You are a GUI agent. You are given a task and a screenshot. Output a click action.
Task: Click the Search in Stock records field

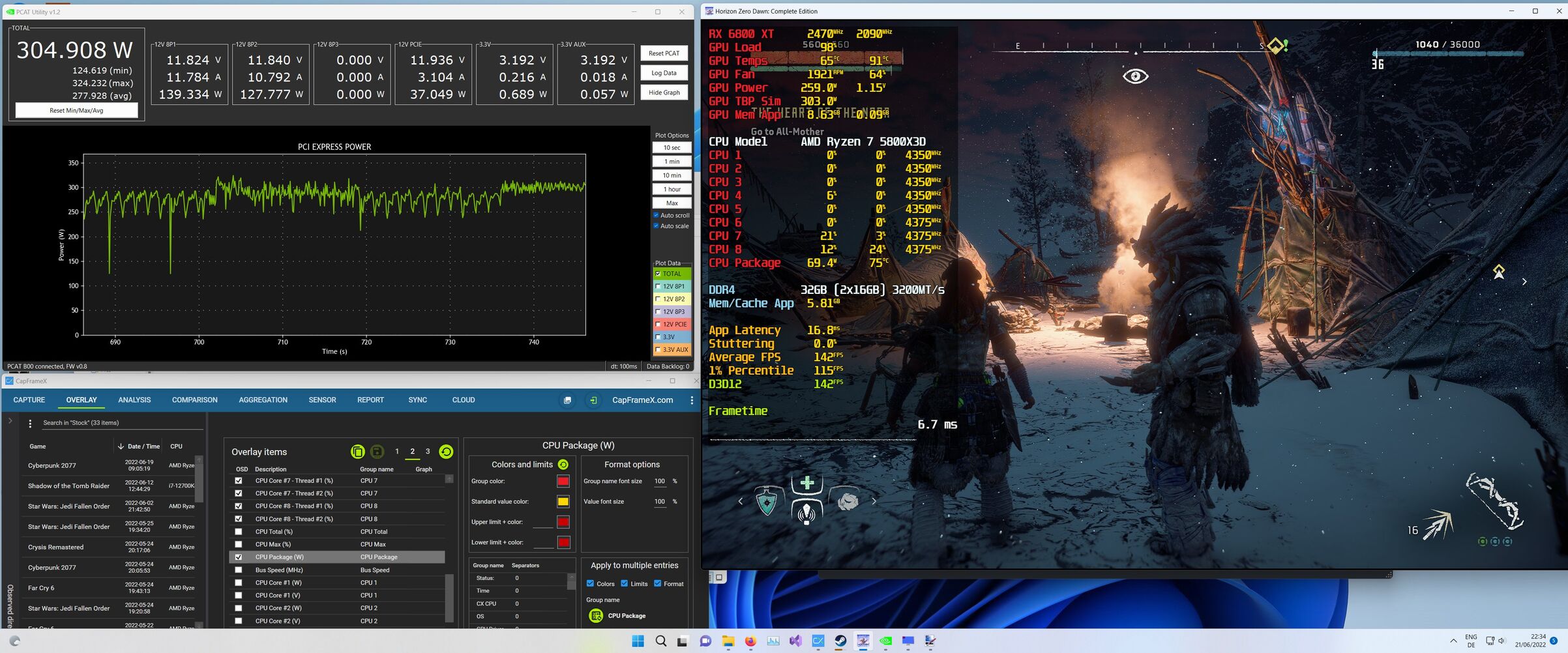point(123,423)
